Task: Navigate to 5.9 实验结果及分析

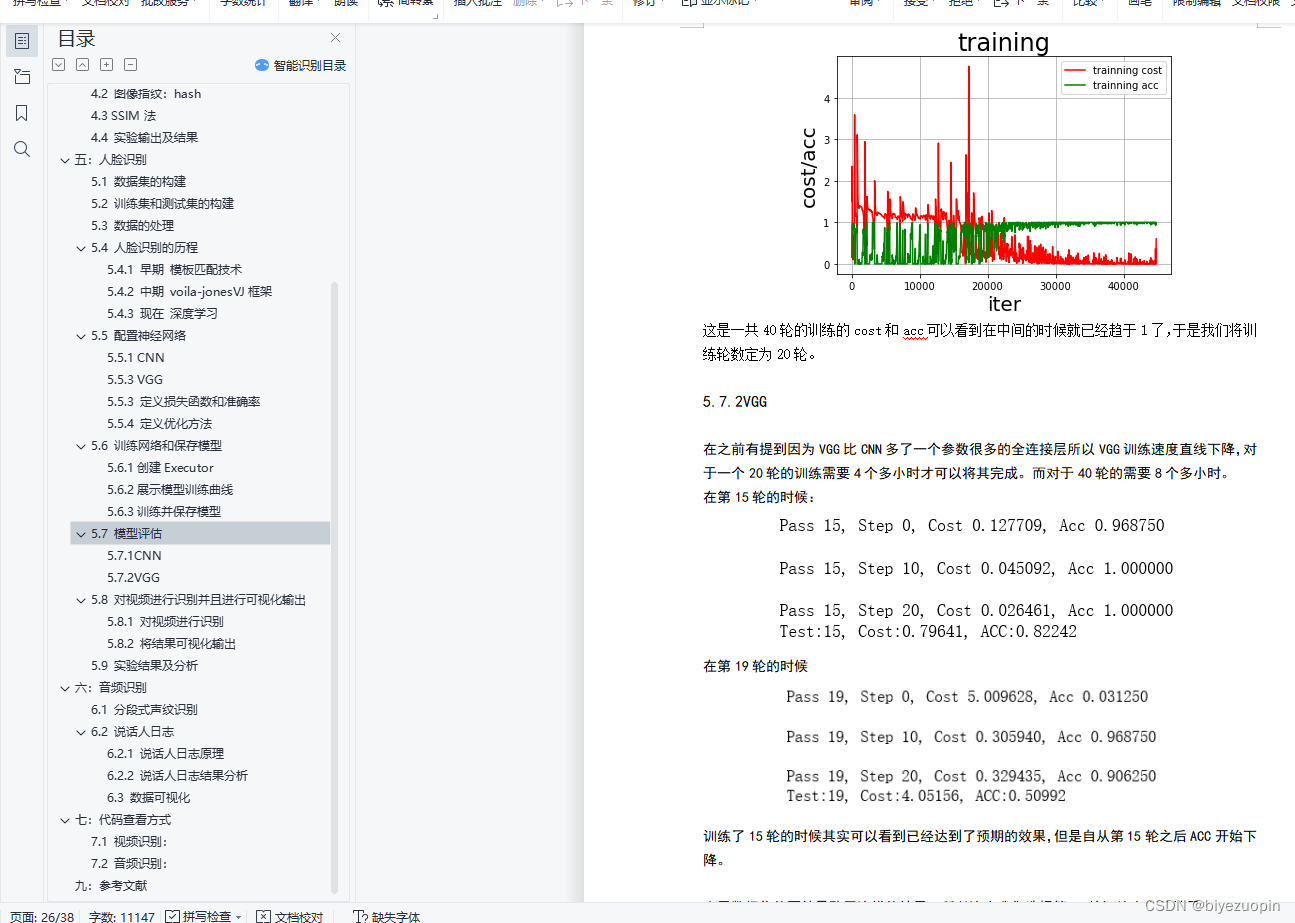Action: [145, 666]
